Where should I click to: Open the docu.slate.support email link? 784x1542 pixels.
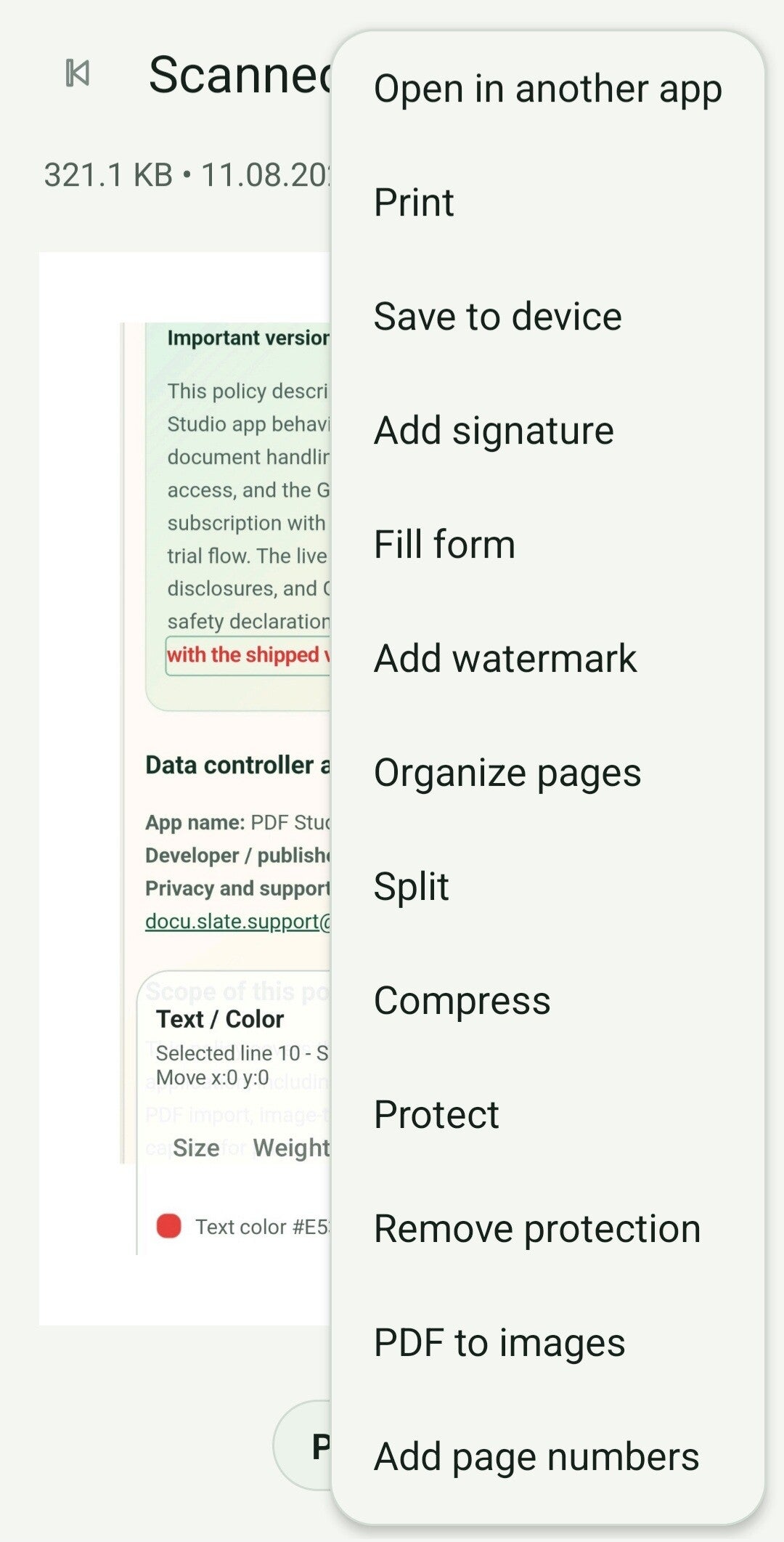tap(238, 921)
